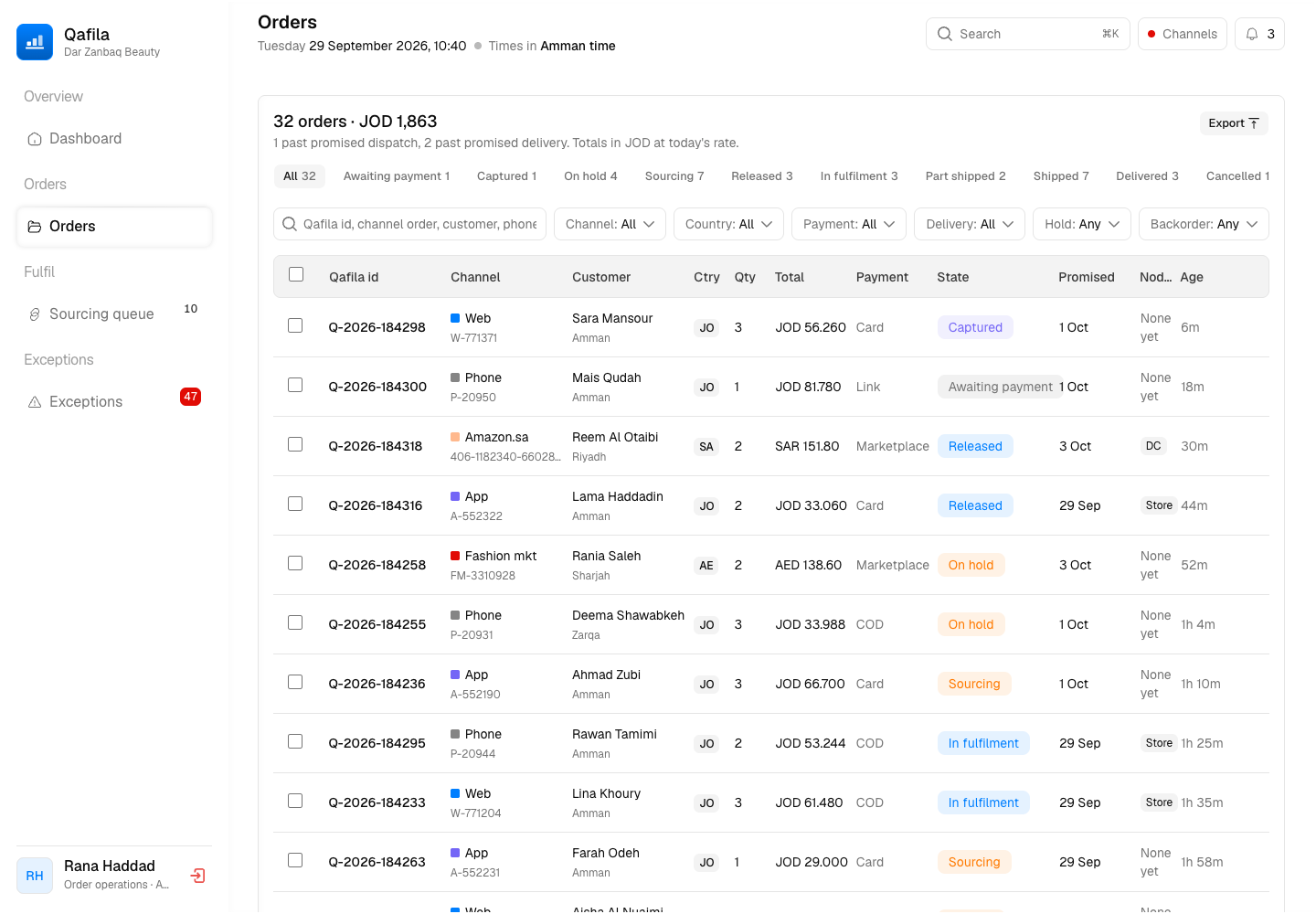Click the RH user avatar
The height and width of the screenshot is (914, 1316).
35,876
